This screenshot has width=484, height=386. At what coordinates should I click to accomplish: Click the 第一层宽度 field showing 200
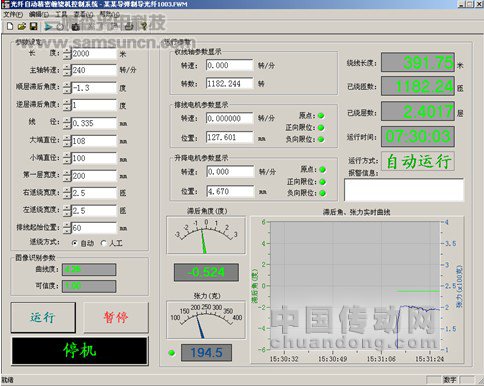click(x=94, y=176)
